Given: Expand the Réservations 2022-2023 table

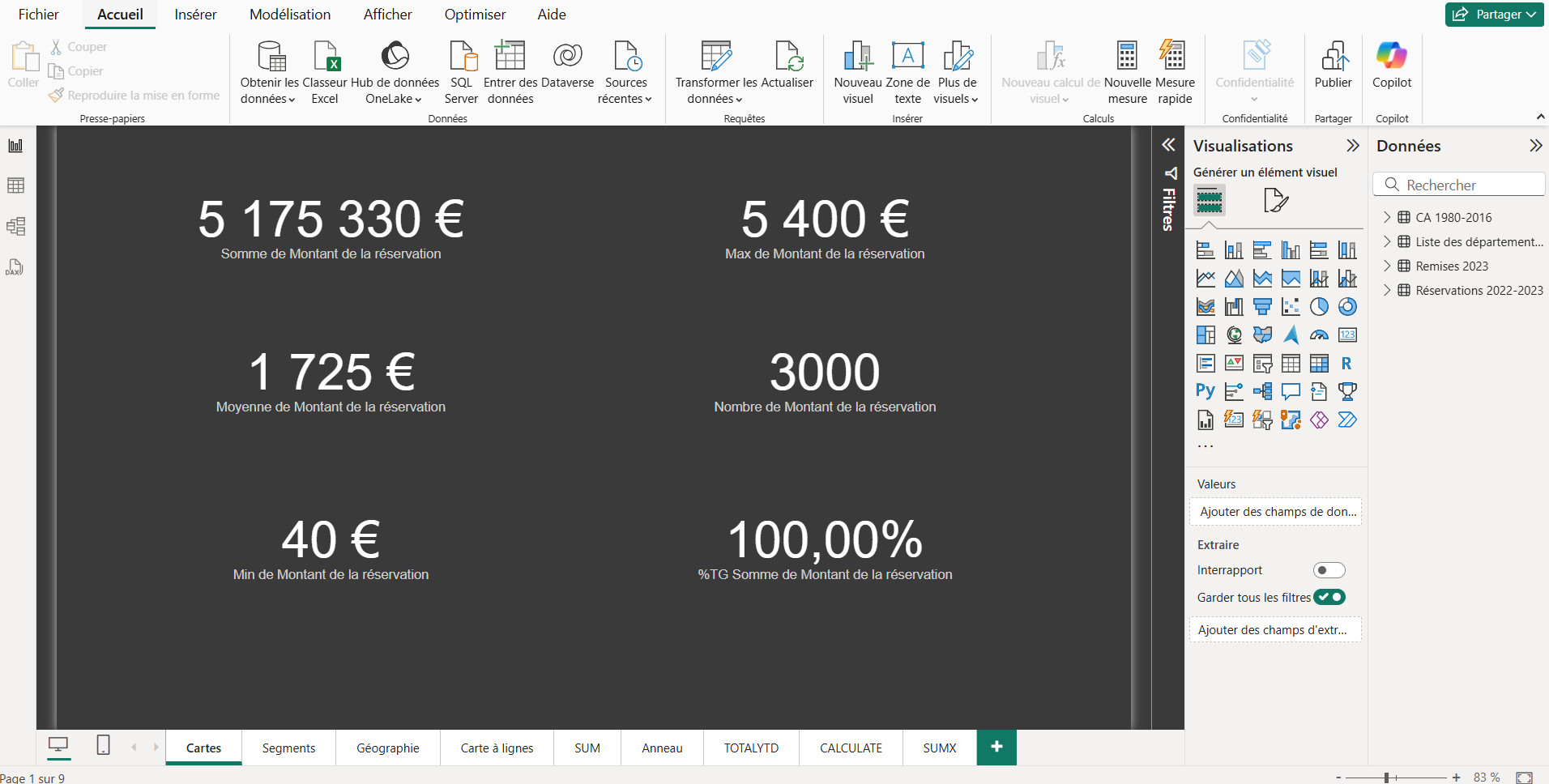Looking at the screenshot, I should click(1387, 290).
